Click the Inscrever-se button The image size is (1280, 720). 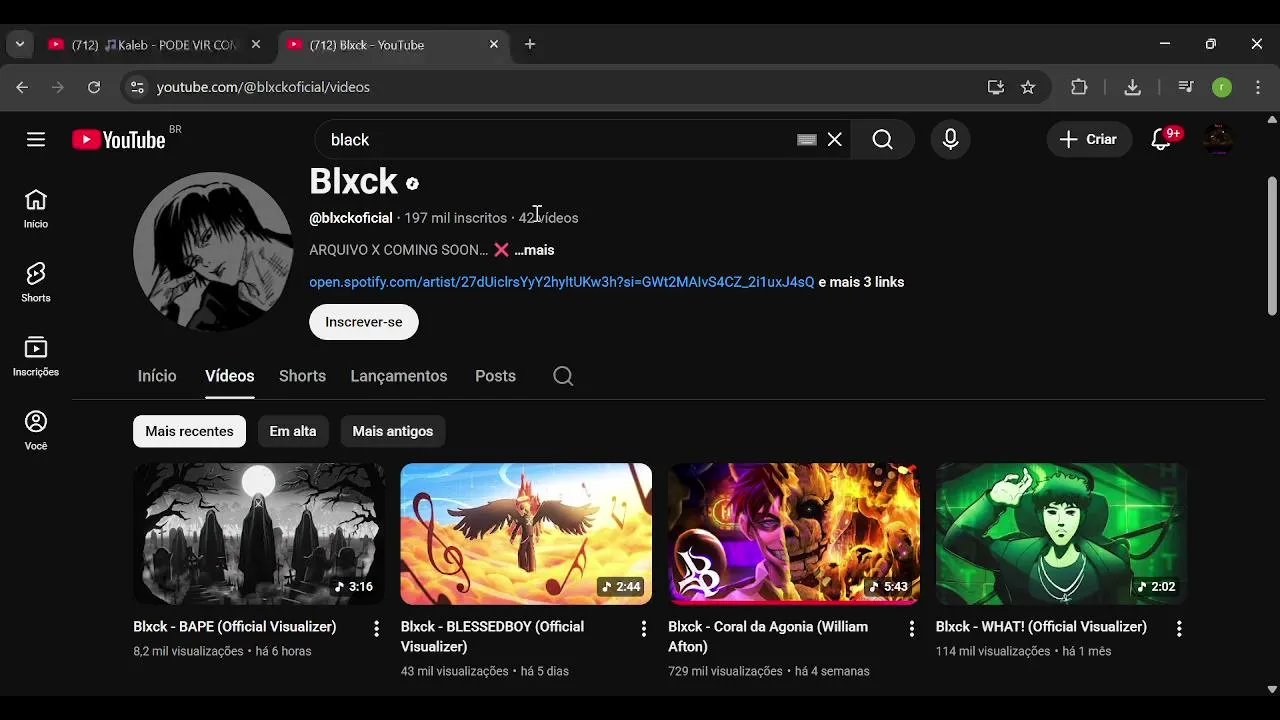(364, 322)
